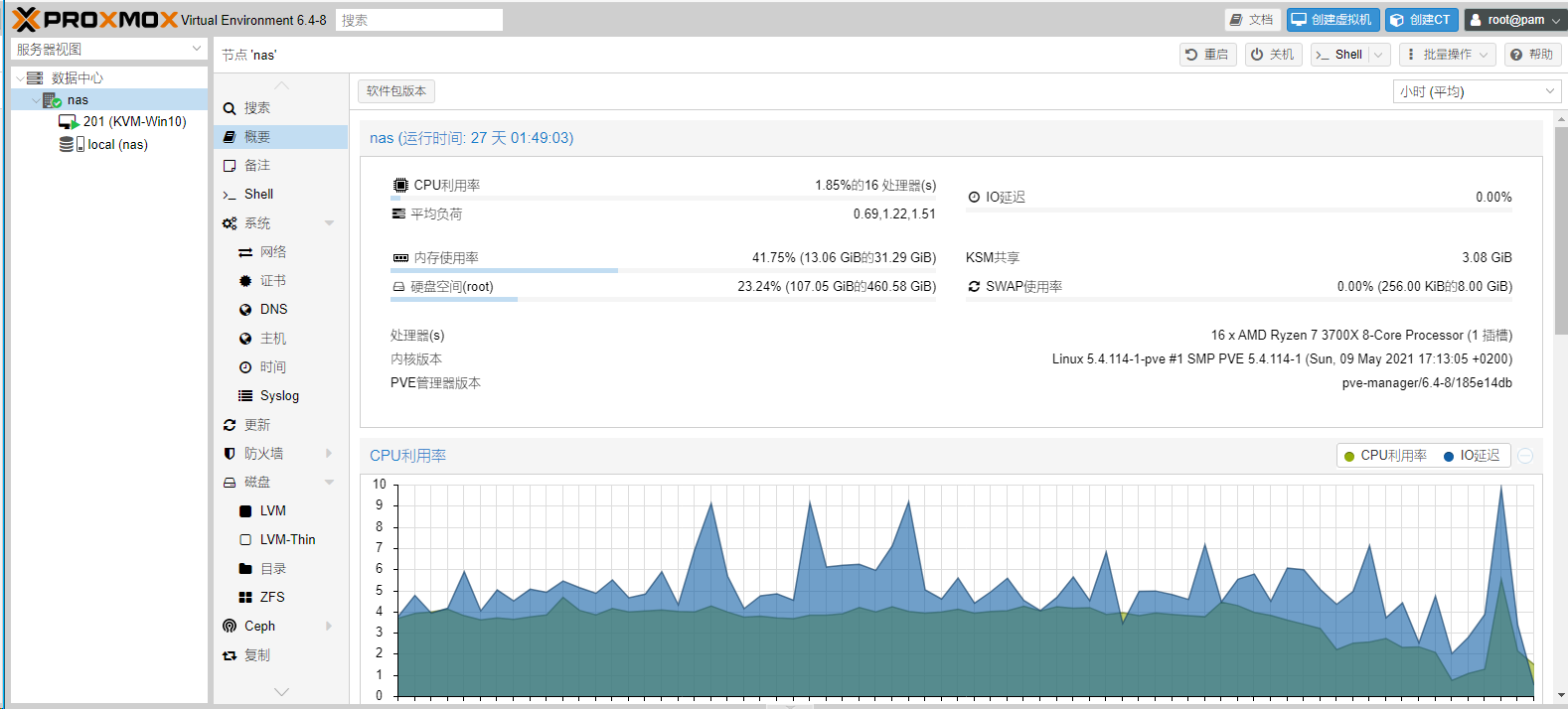Open 搜索 in the node menu

pyautogui.click(x=281, y=108)
